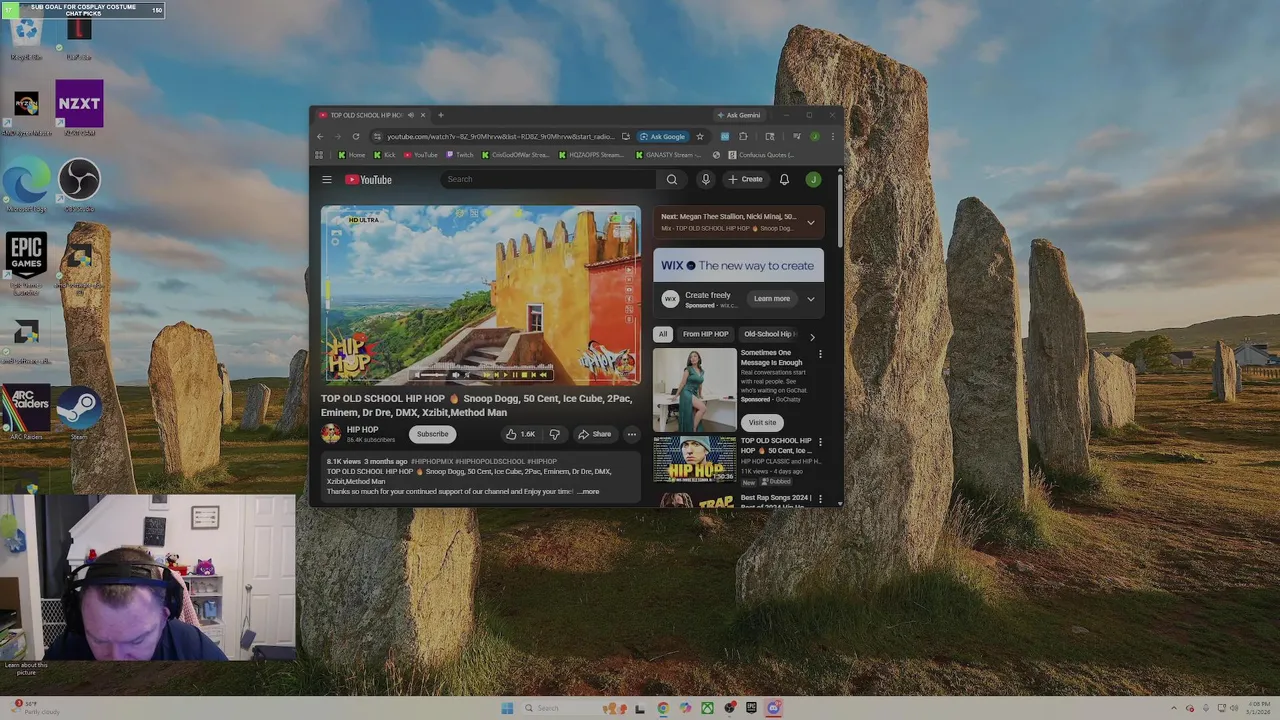Open the green J account avatar on YouTube

pyautogui.click(x=813, y=180)
